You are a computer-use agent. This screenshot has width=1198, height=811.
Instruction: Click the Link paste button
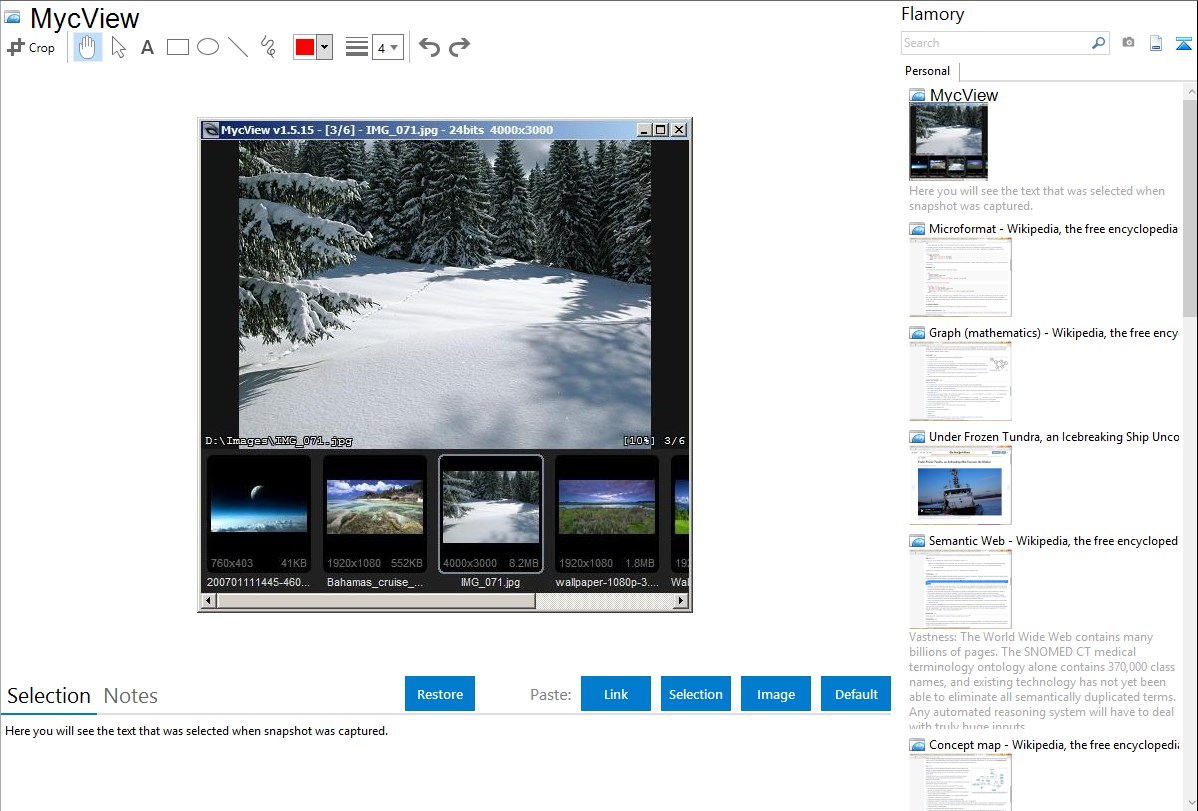[x=616, y=694]
